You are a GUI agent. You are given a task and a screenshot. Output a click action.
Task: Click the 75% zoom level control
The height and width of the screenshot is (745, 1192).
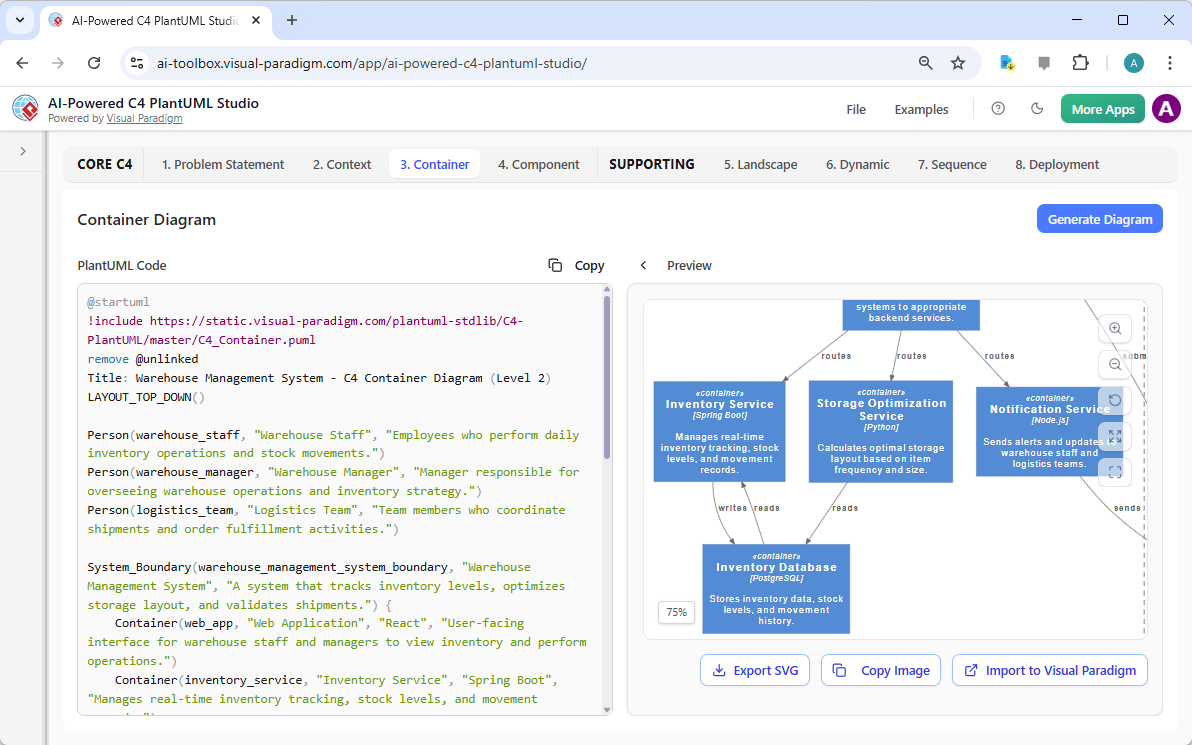click(x=676, y=612)
